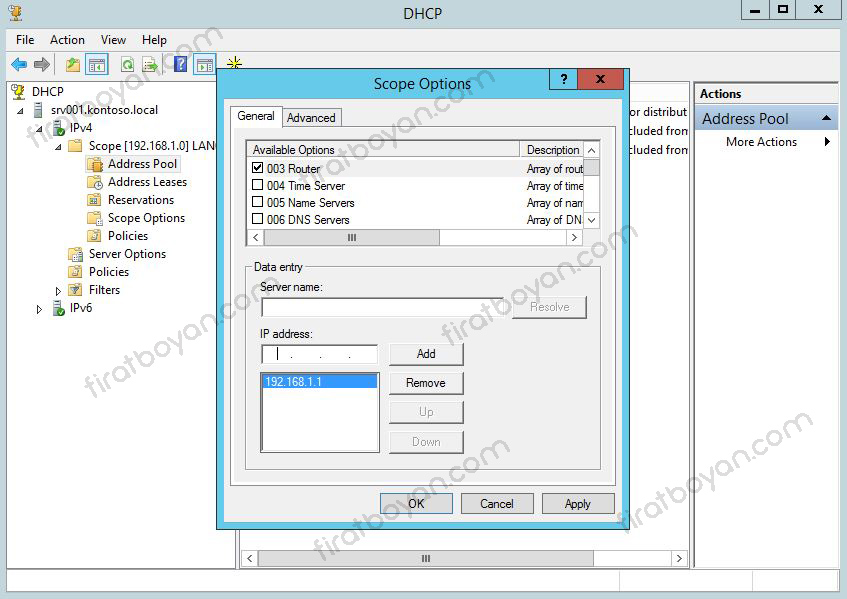The height and width of the screenshot is (599, 847).
Task: Click the scope Policies icon under Scope Options
Action: (94, 235)
